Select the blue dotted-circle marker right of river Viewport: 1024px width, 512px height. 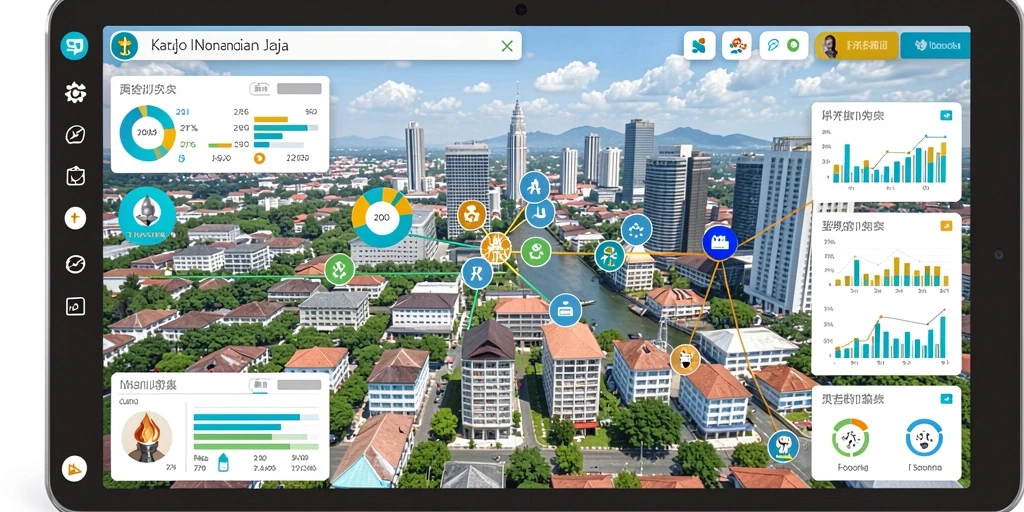[x=636, y=229]
